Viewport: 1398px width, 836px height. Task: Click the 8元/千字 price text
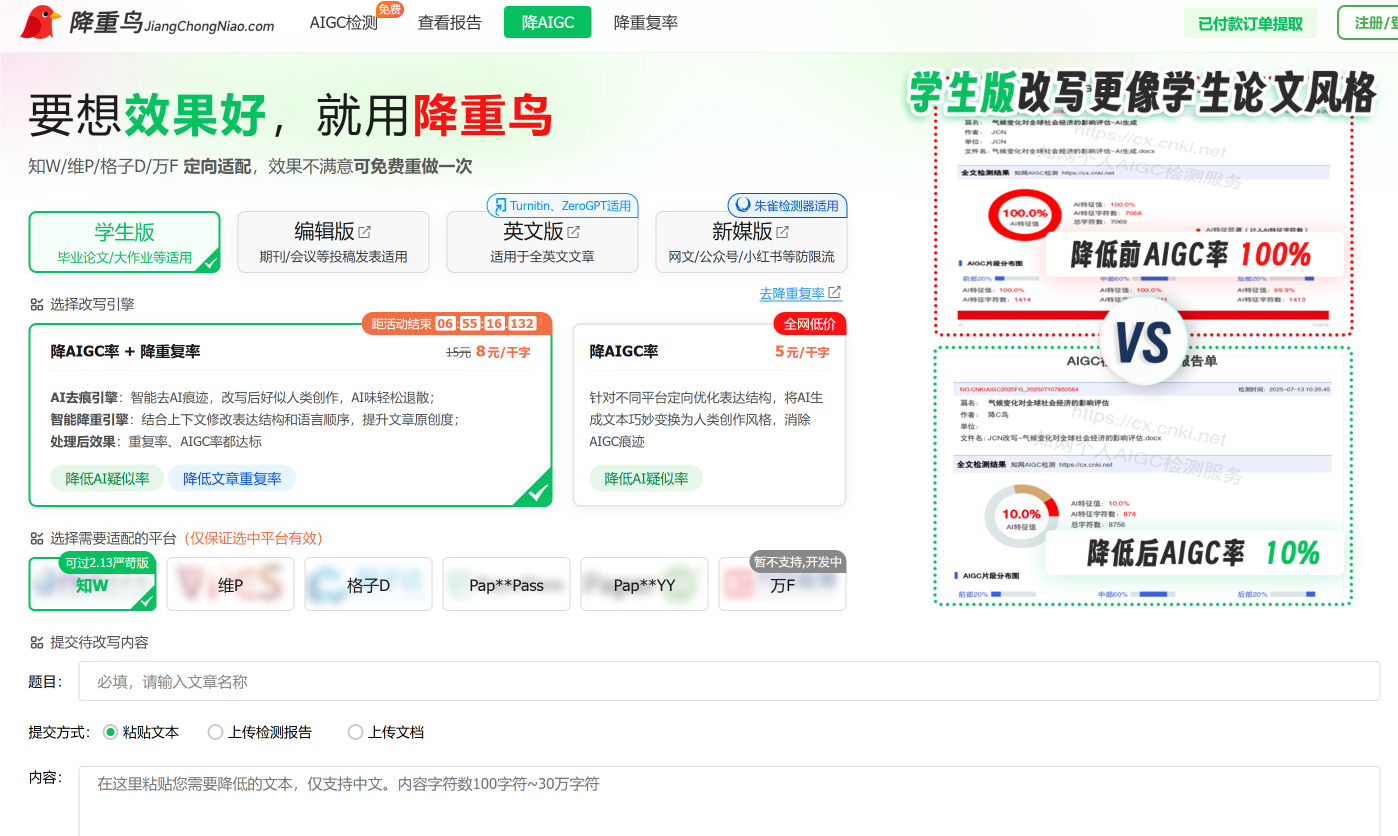tap(503, 352)
